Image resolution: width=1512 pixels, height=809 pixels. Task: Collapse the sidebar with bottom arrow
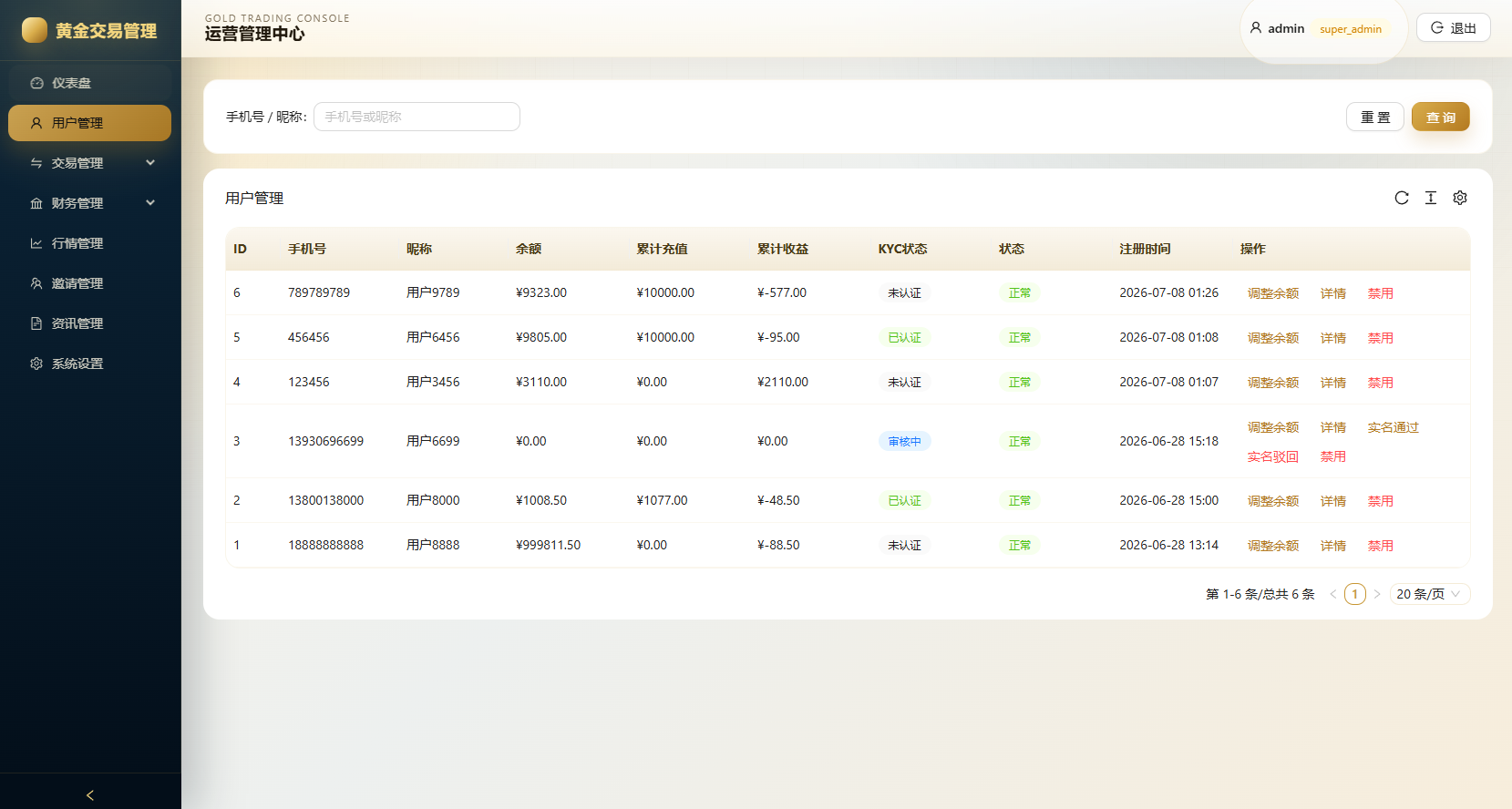click(x=90, y=794)
